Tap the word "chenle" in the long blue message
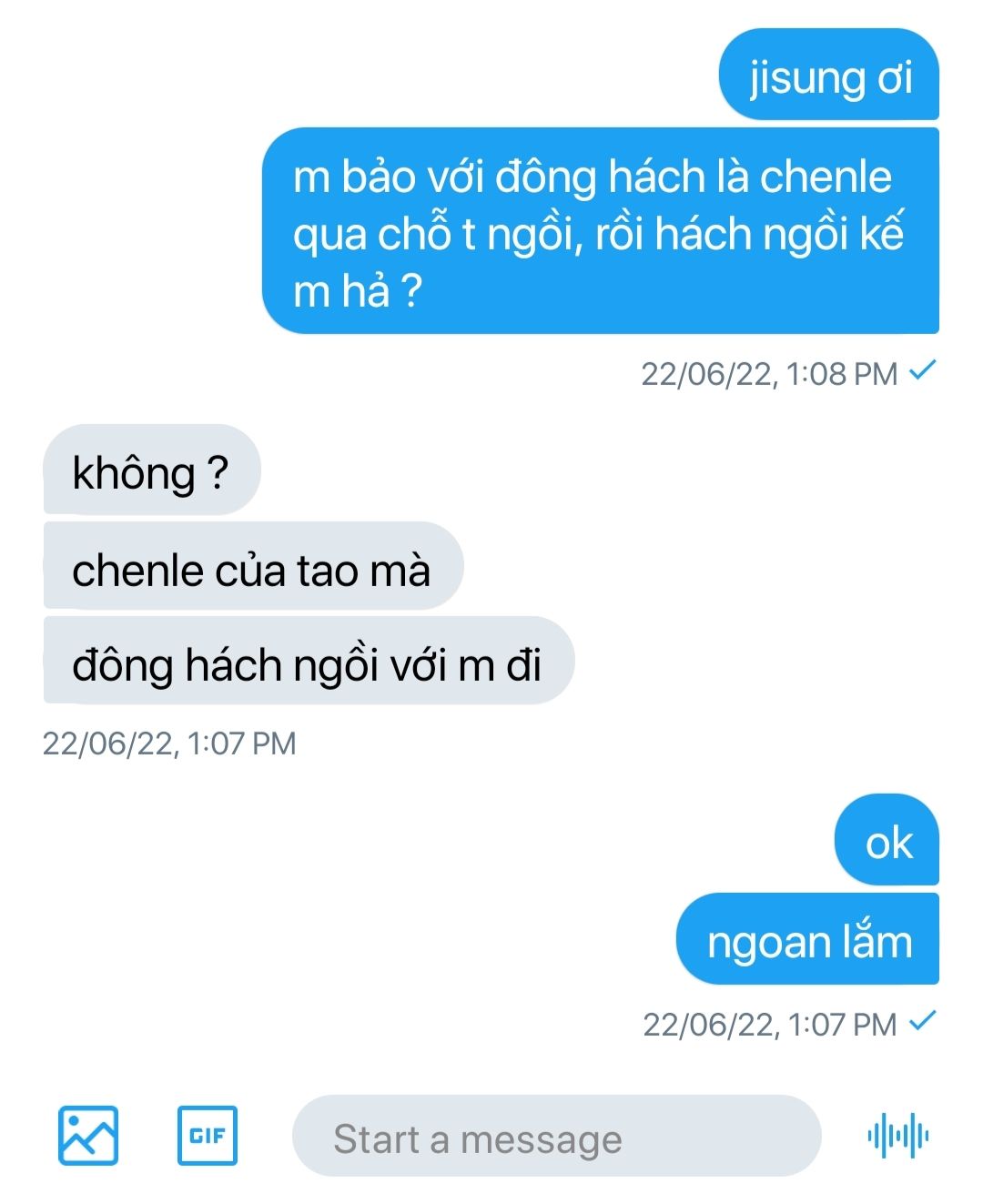This screenshot has width=983, height=1204. (826, 177)
